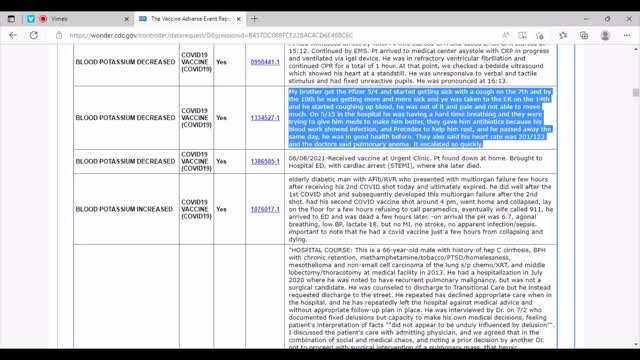Add this page to favorites
Viewport: 640px width, 360px height.
540,36
